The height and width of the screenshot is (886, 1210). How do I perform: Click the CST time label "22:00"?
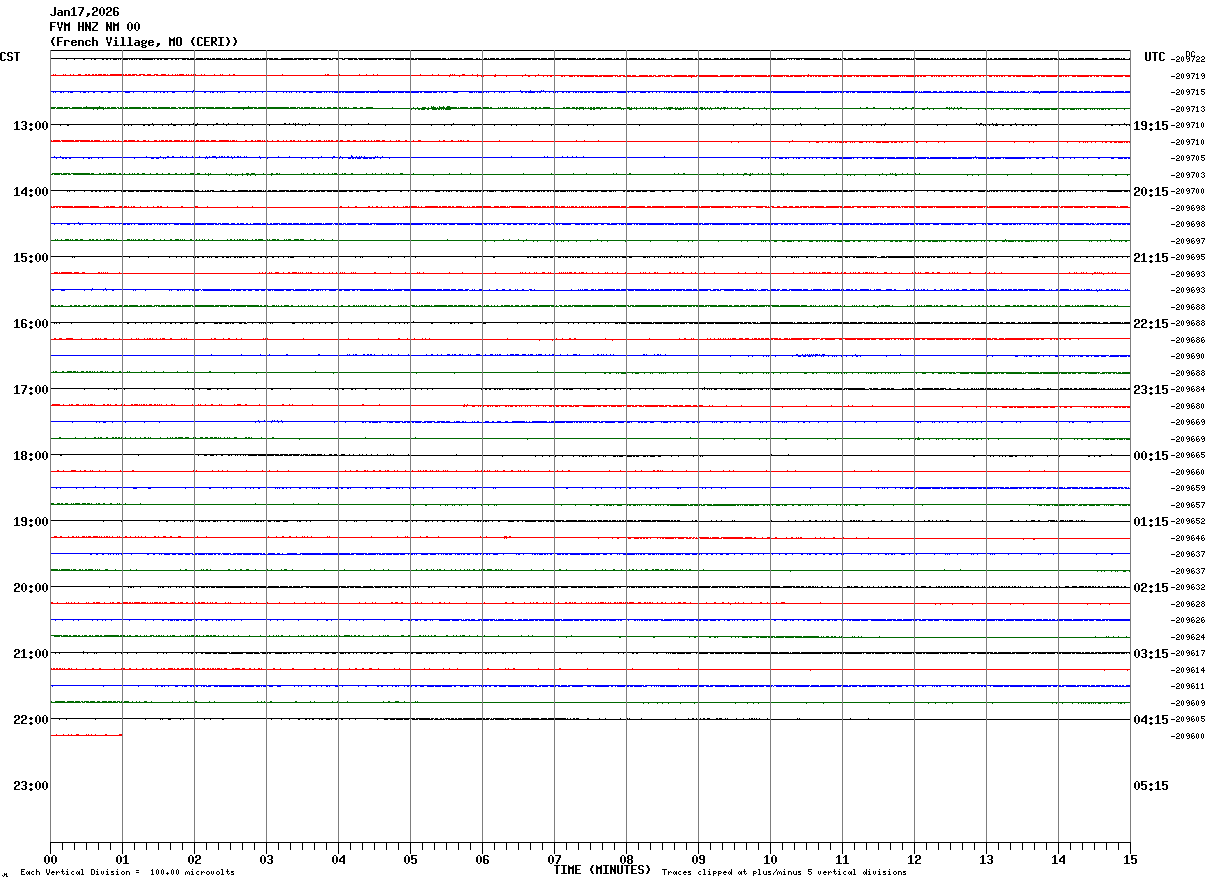(x=30, y=719)
